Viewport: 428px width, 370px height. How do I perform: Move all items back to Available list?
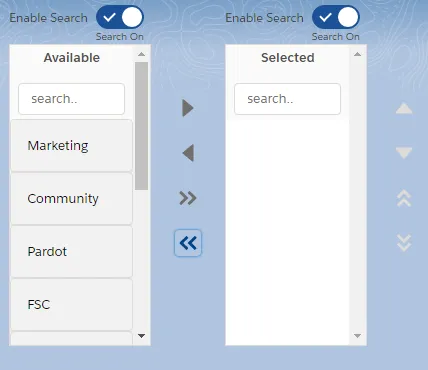click(188, 243)
